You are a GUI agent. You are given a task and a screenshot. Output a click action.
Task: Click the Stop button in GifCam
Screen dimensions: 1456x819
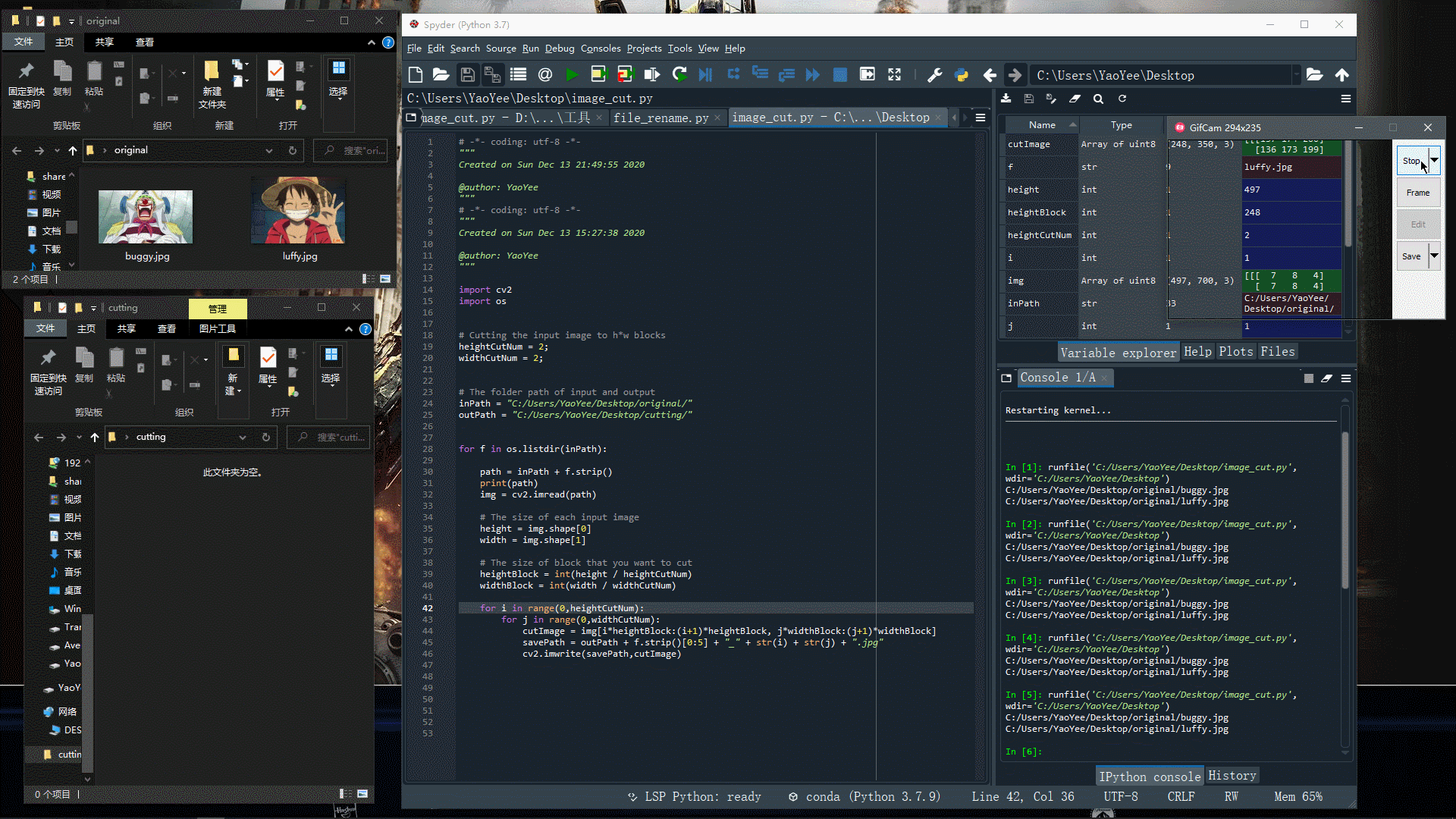tap(1410, 160)
